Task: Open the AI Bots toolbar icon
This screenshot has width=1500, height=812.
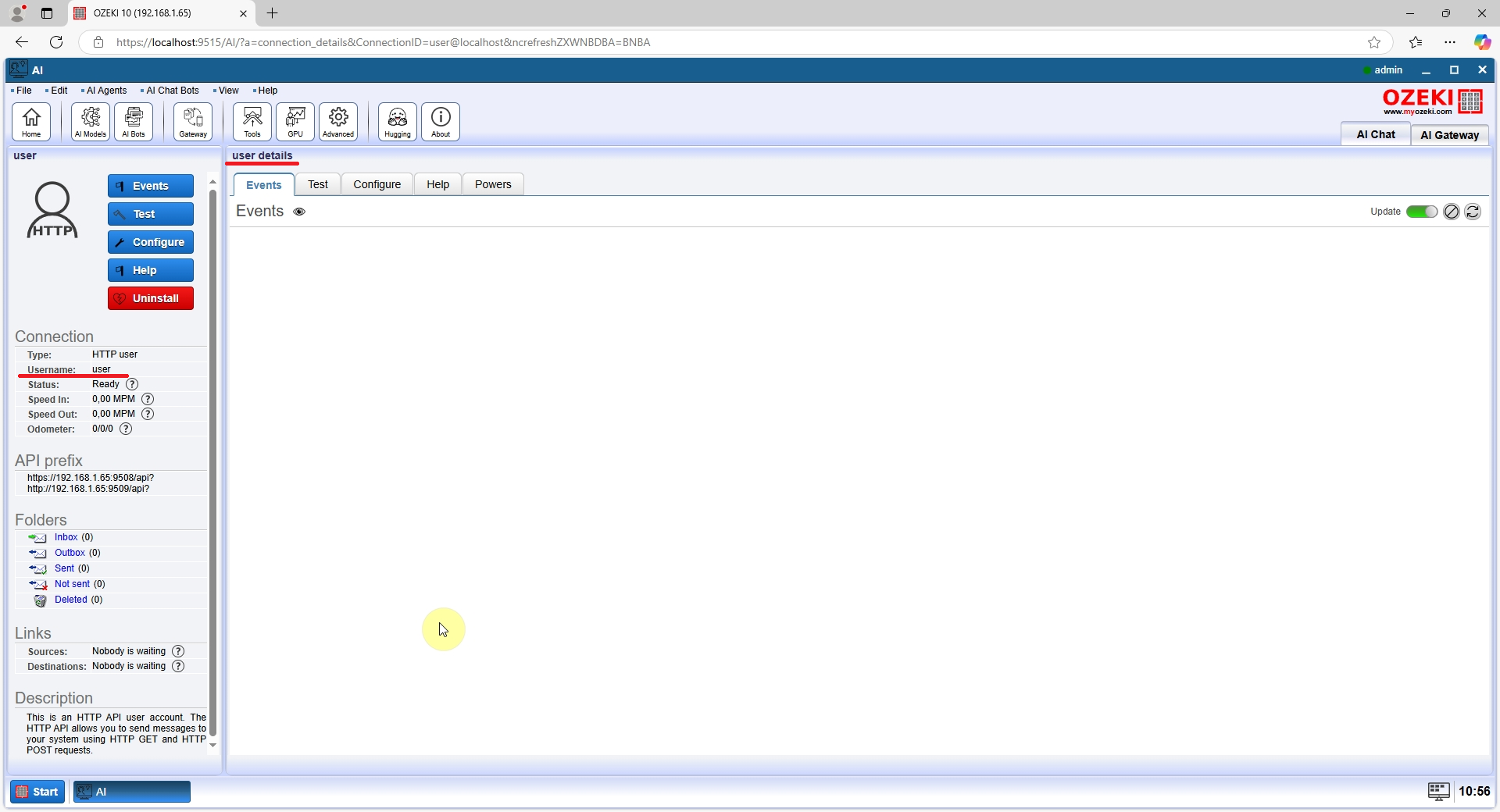Action: coord(134,121)
